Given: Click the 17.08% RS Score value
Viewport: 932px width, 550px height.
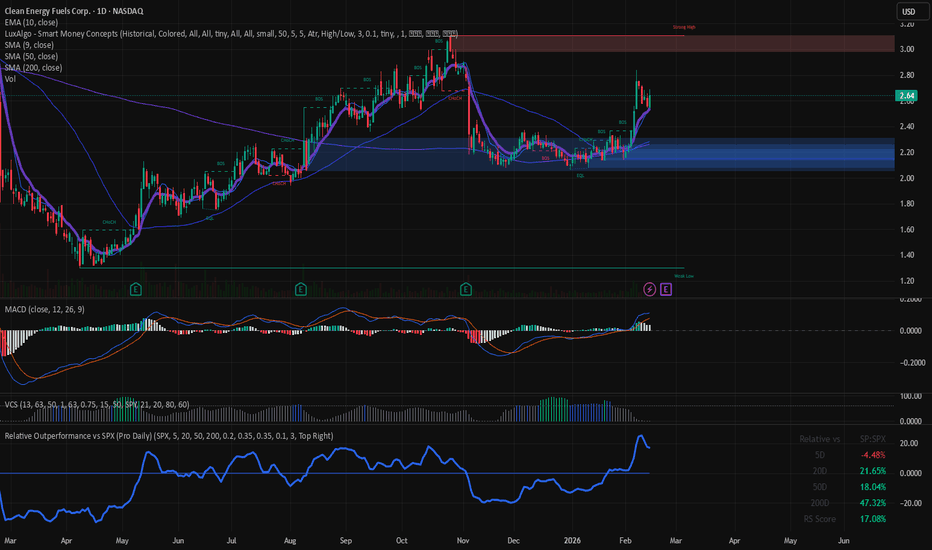Looking at the screenshot, I should tap(873, 519).
